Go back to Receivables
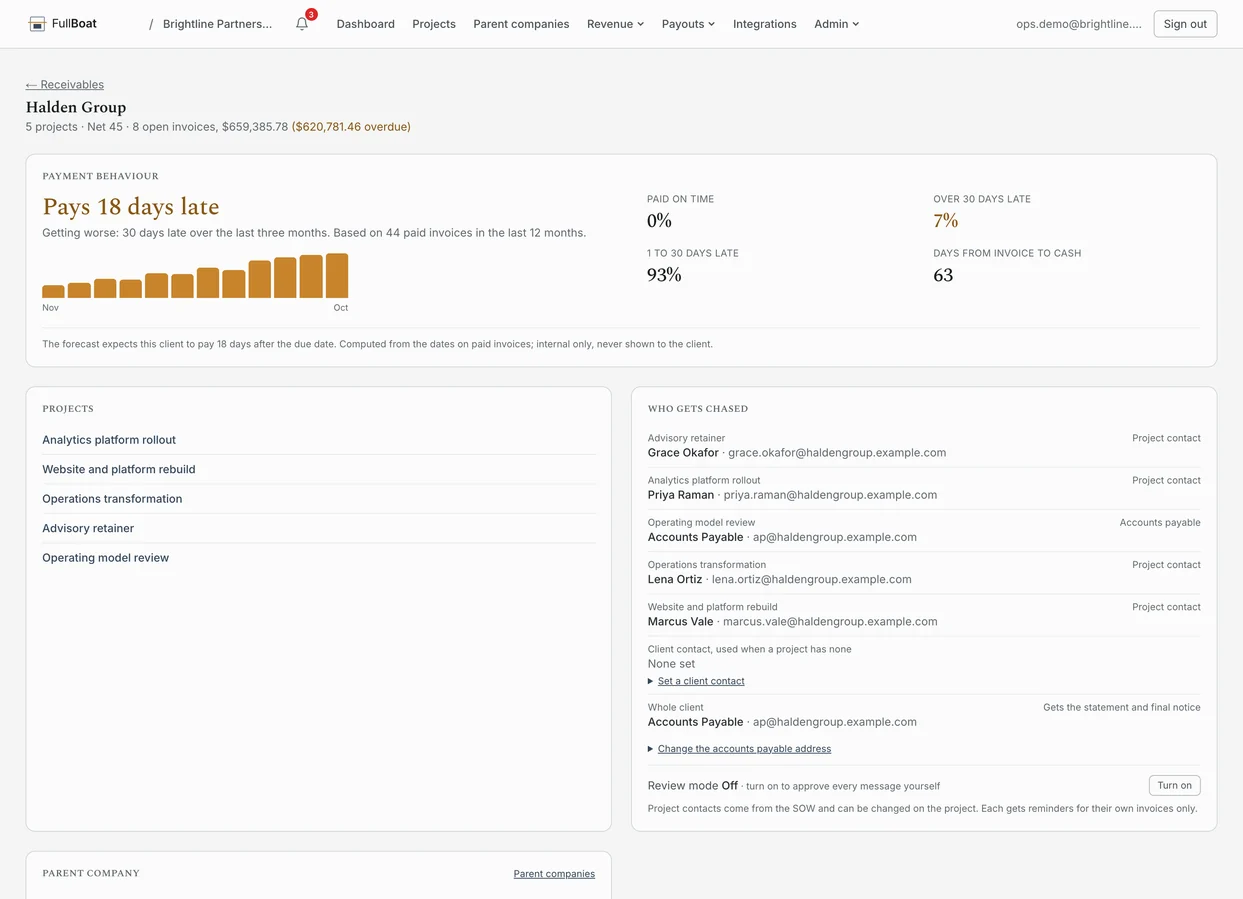The width and height of the screenshot is (1243, 899). (65, 85)
